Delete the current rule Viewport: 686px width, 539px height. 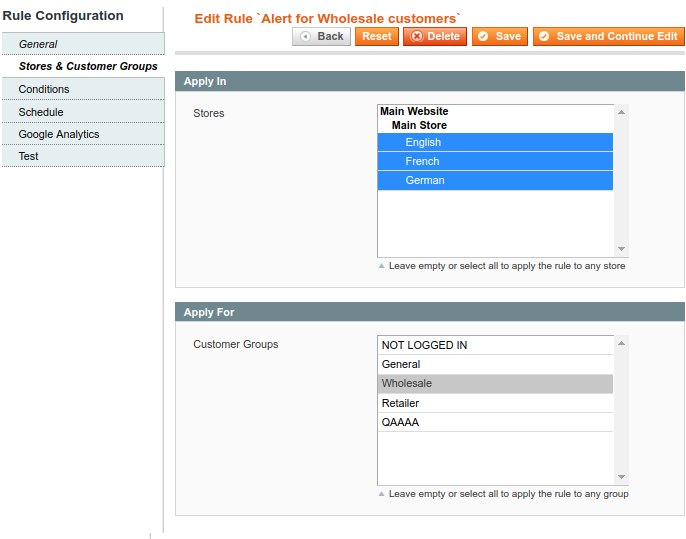435,36
